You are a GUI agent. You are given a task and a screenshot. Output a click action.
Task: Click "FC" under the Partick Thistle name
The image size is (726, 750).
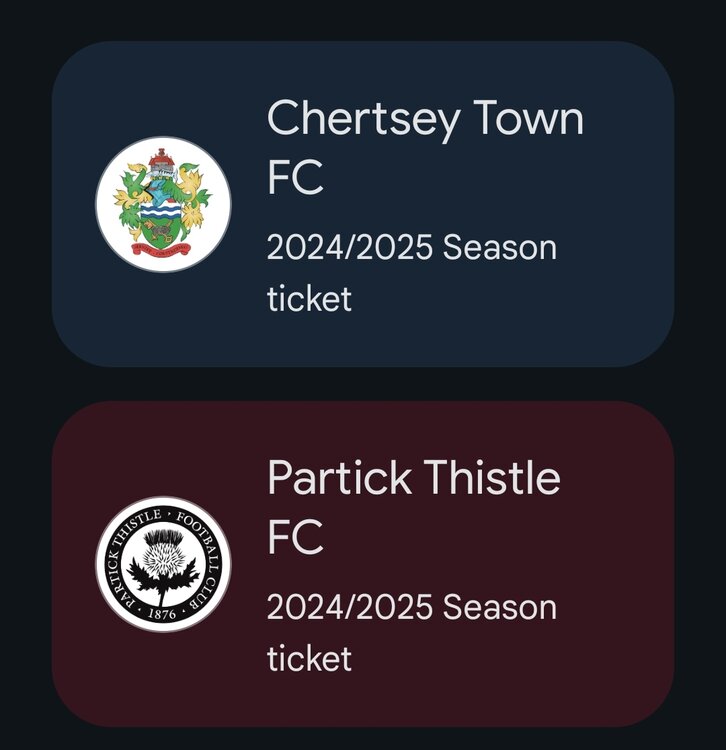pyautogui.click(x=295, y=537)
